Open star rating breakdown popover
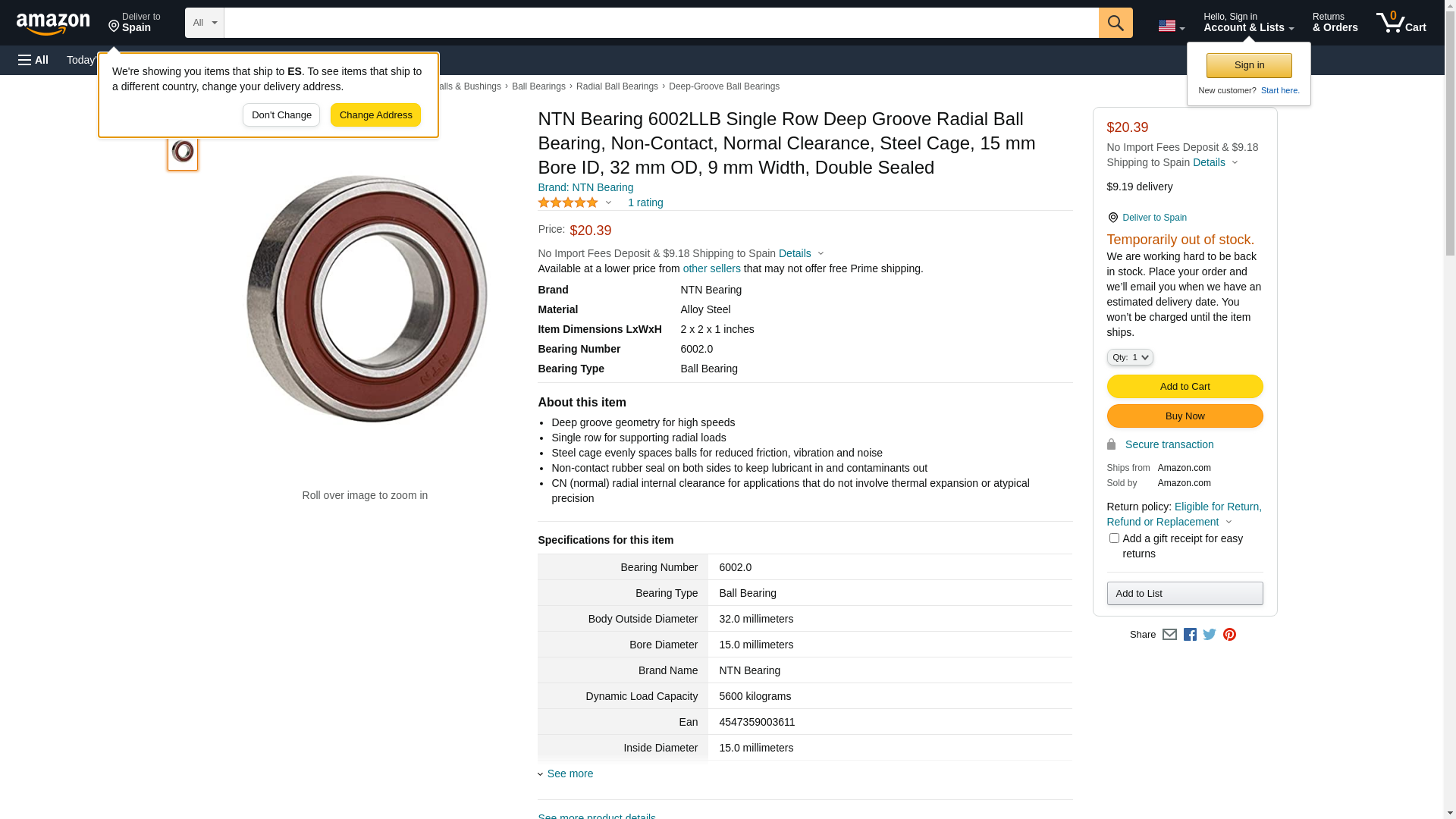Viewport: 1456px width, 819px height. pyautogui.click(x=575, y=202)
